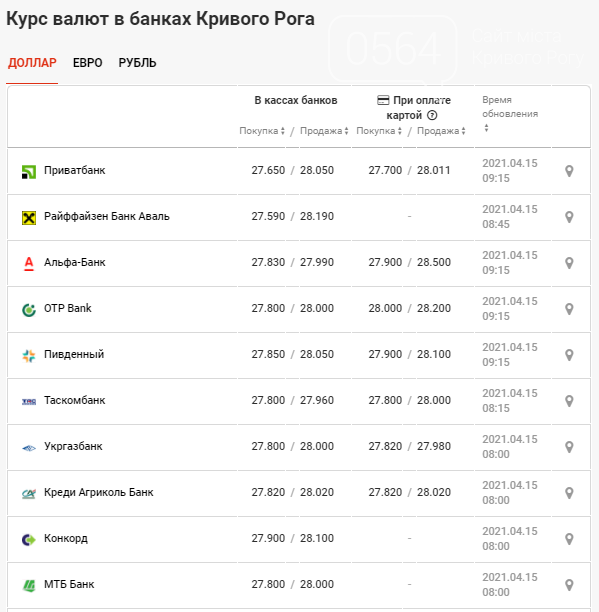Click Укргазбанк card sale rate 27.980
Viewport: 599px width, 612px height.
[434, 447]
